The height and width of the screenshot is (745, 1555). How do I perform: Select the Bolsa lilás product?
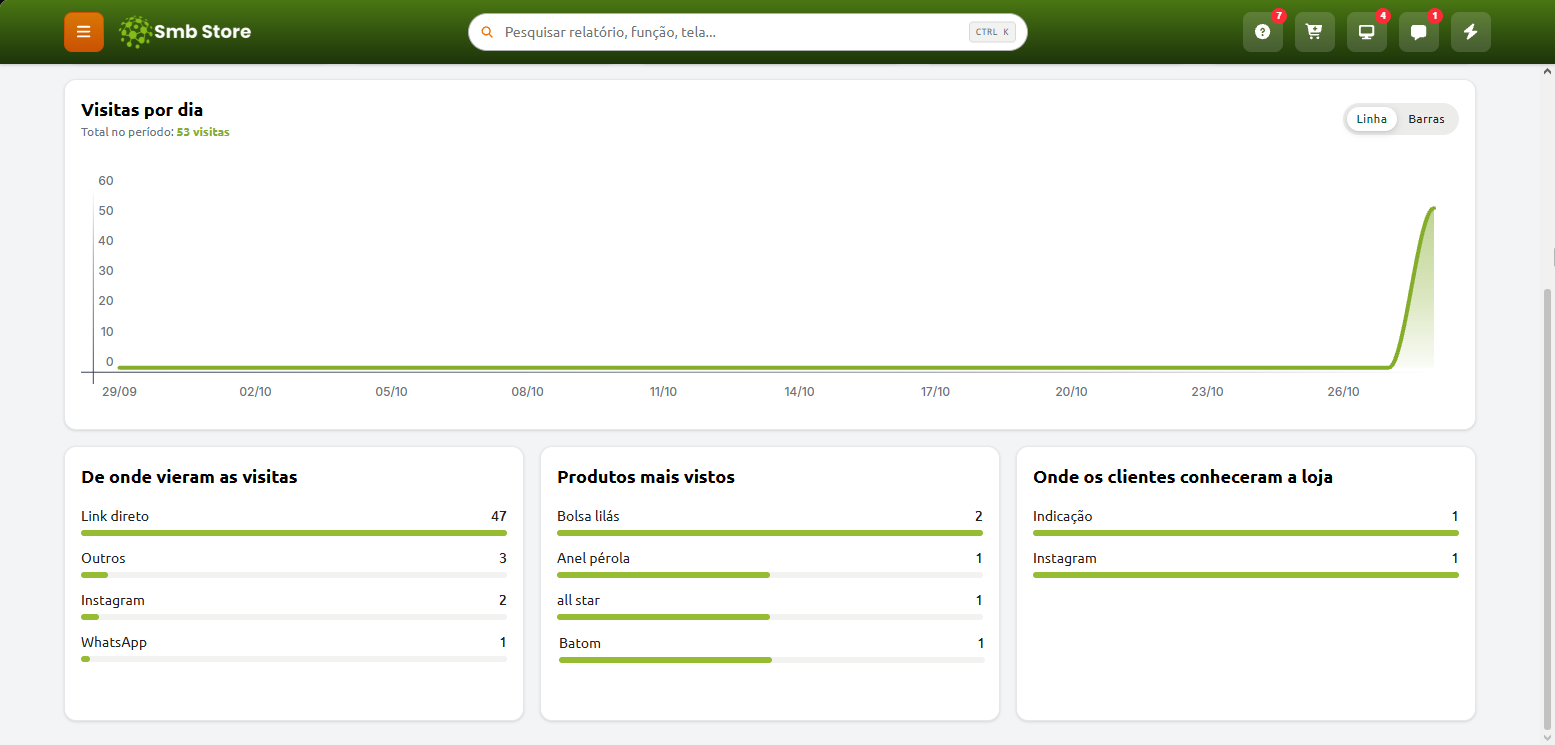pos(588,516)
